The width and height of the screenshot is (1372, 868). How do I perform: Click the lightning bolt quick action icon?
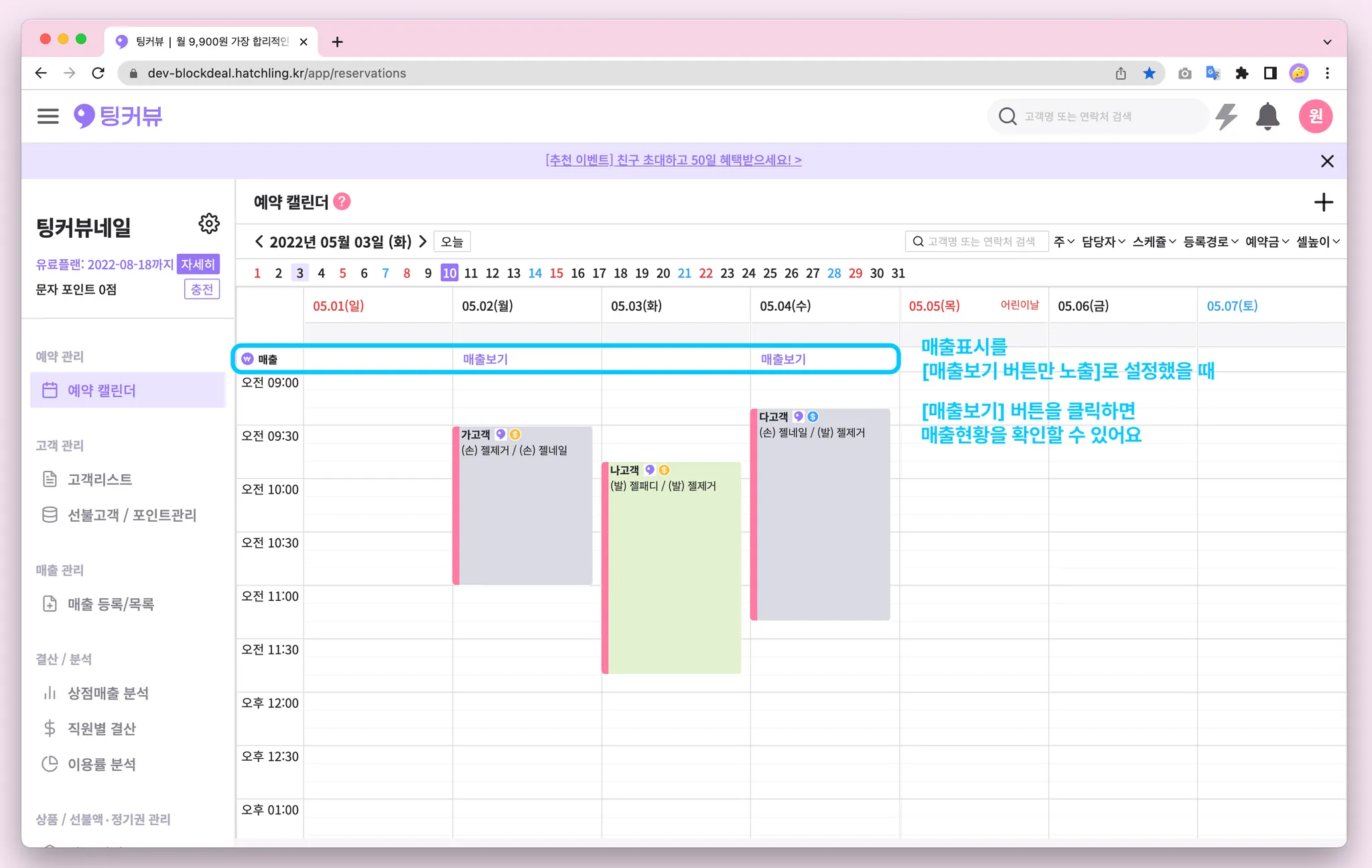click(1226, 117)
